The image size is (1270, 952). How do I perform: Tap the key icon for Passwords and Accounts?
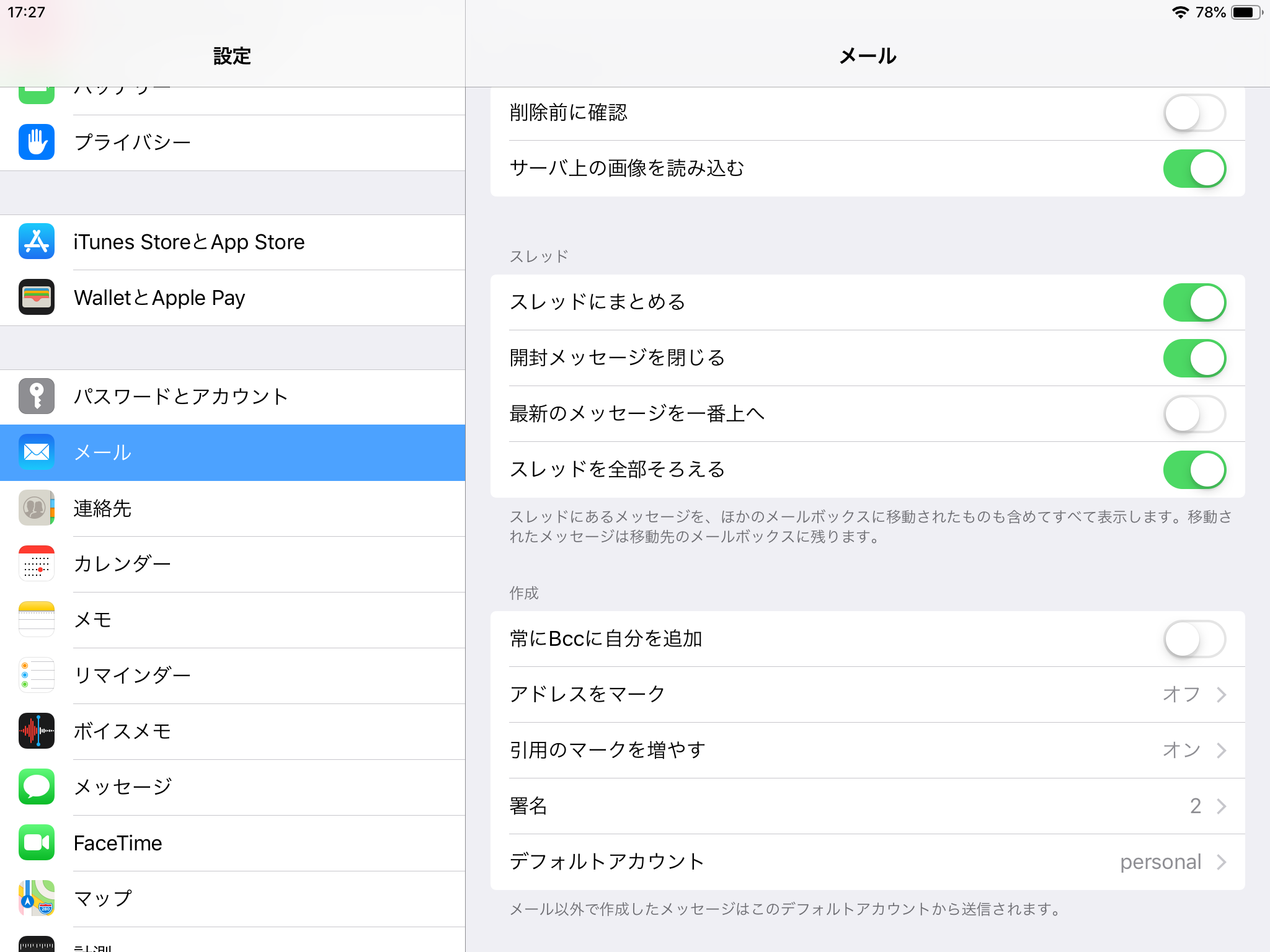[37, 396]
